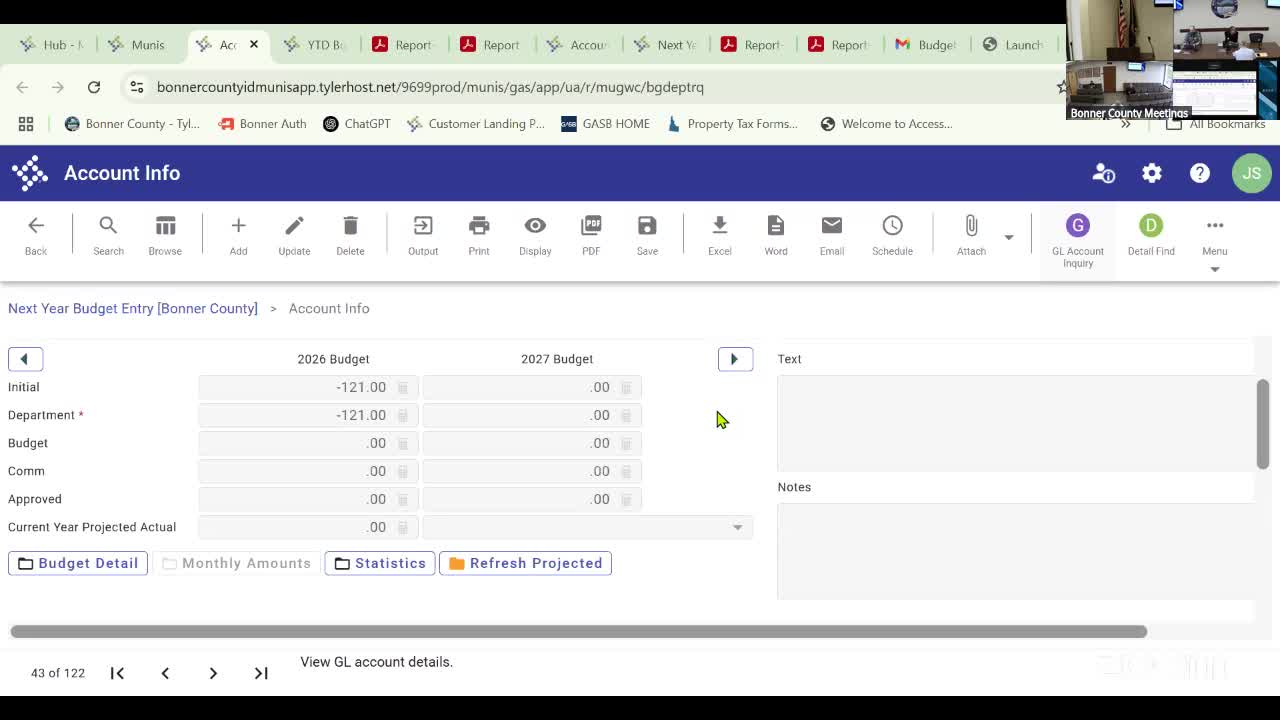The height and width of the screenshot is (720, 1280).
Task: Export to Word via the Word icon
Action: coord(776,236)
